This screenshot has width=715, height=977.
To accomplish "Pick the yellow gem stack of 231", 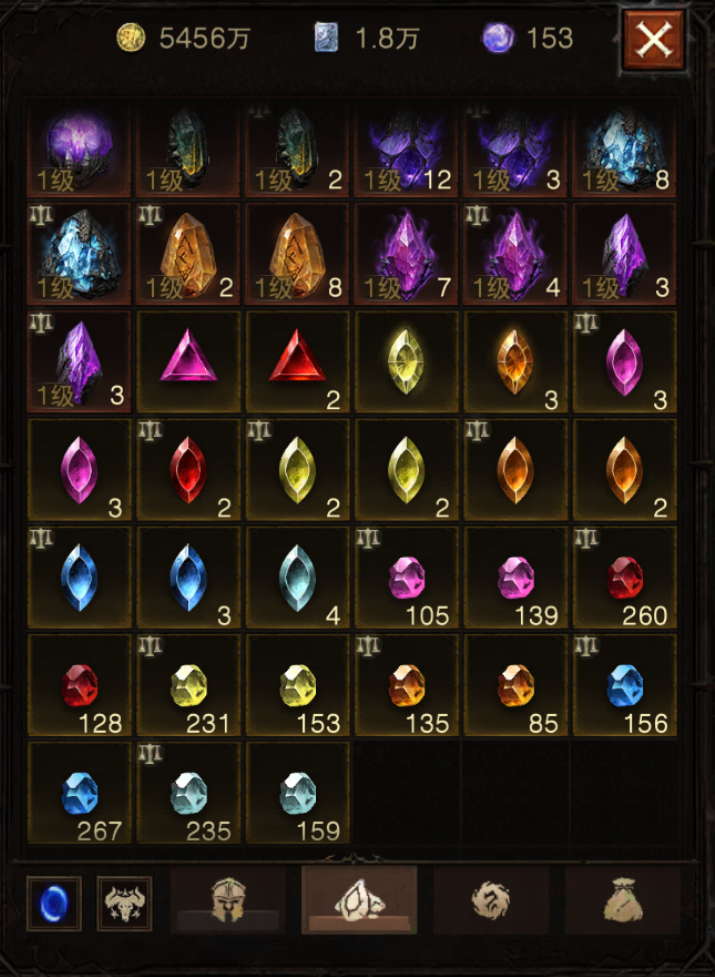I will click(x=189, y=685).
